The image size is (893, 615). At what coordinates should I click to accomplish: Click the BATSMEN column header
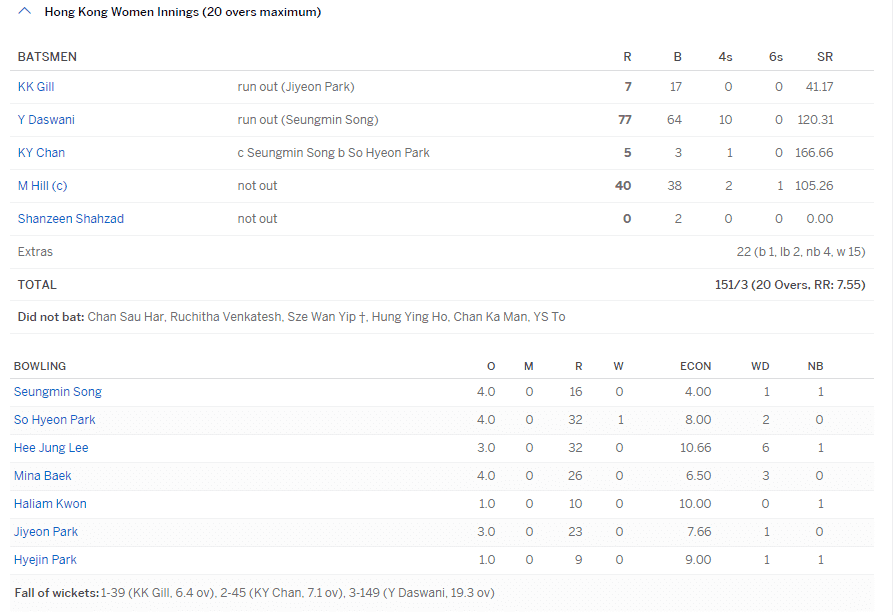tap(47, 57)
